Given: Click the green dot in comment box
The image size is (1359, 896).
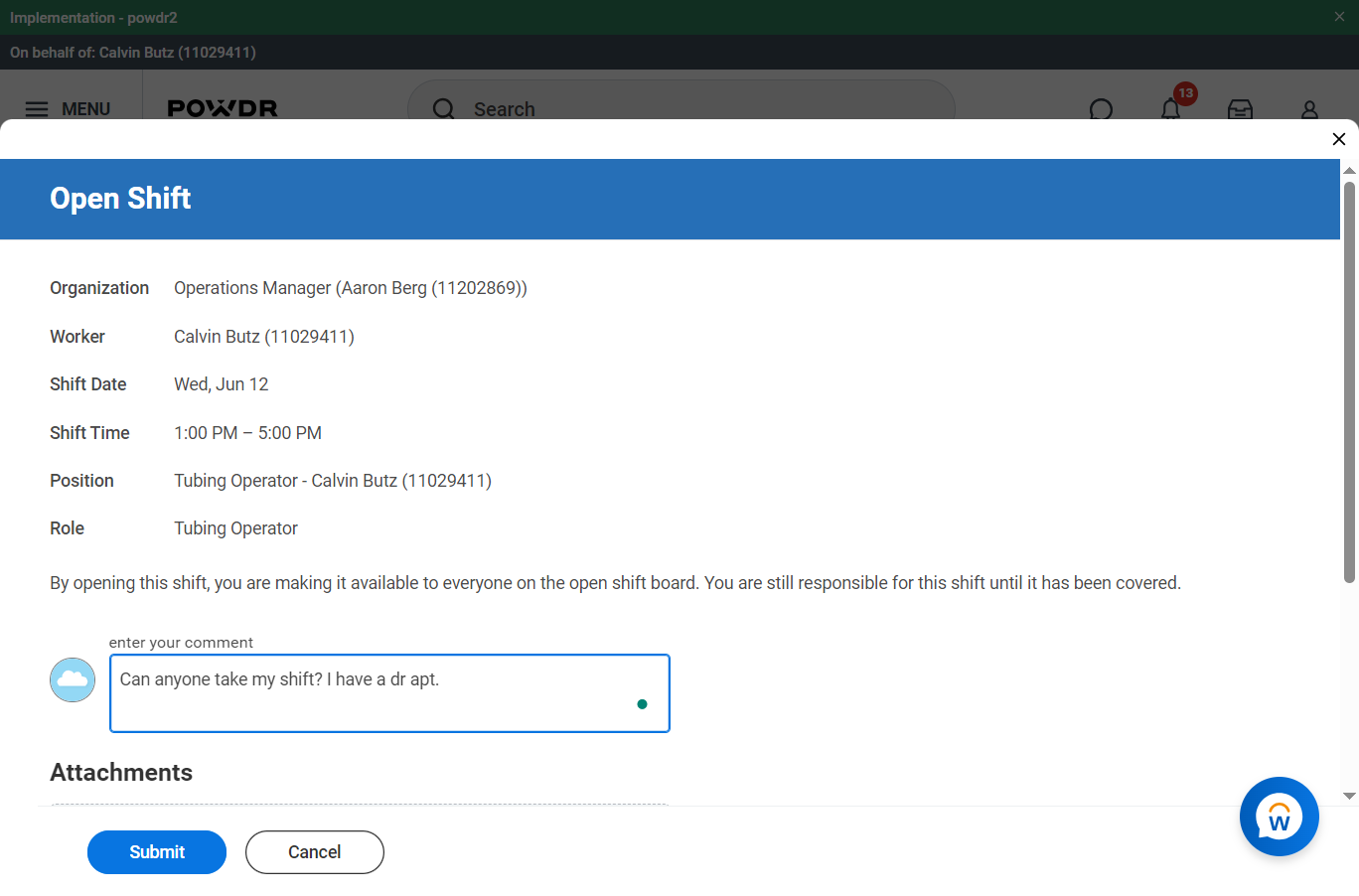Looking at the screenshot, I should pyautogui.click(x=642, y=704).
